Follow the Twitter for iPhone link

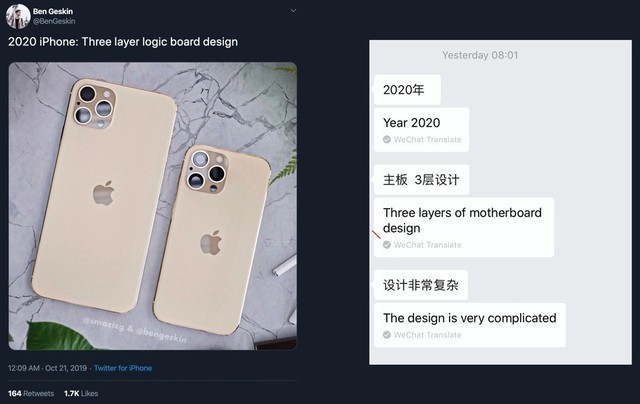[x=123, y=368]
